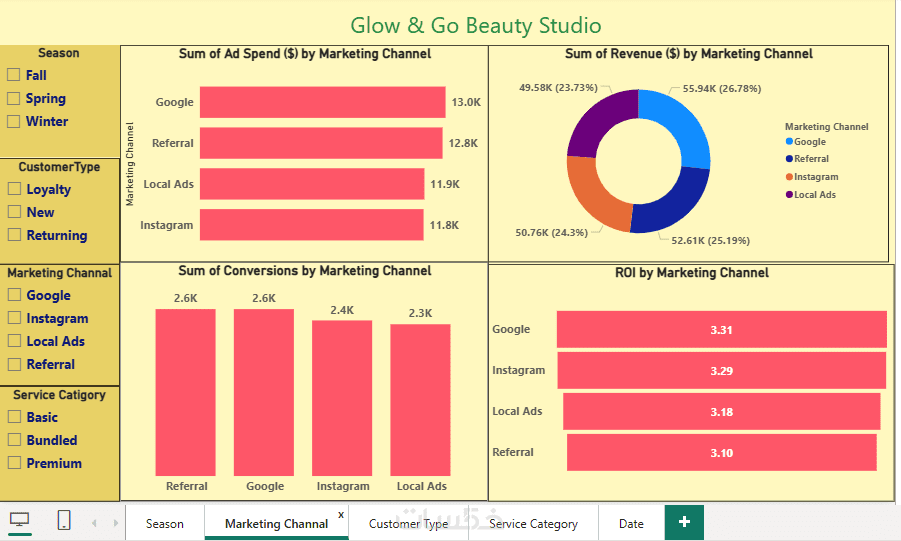Tick the New customer type checkbox
Image resolution: width=901 pixels, height=541 pixels.
point(14,212)
